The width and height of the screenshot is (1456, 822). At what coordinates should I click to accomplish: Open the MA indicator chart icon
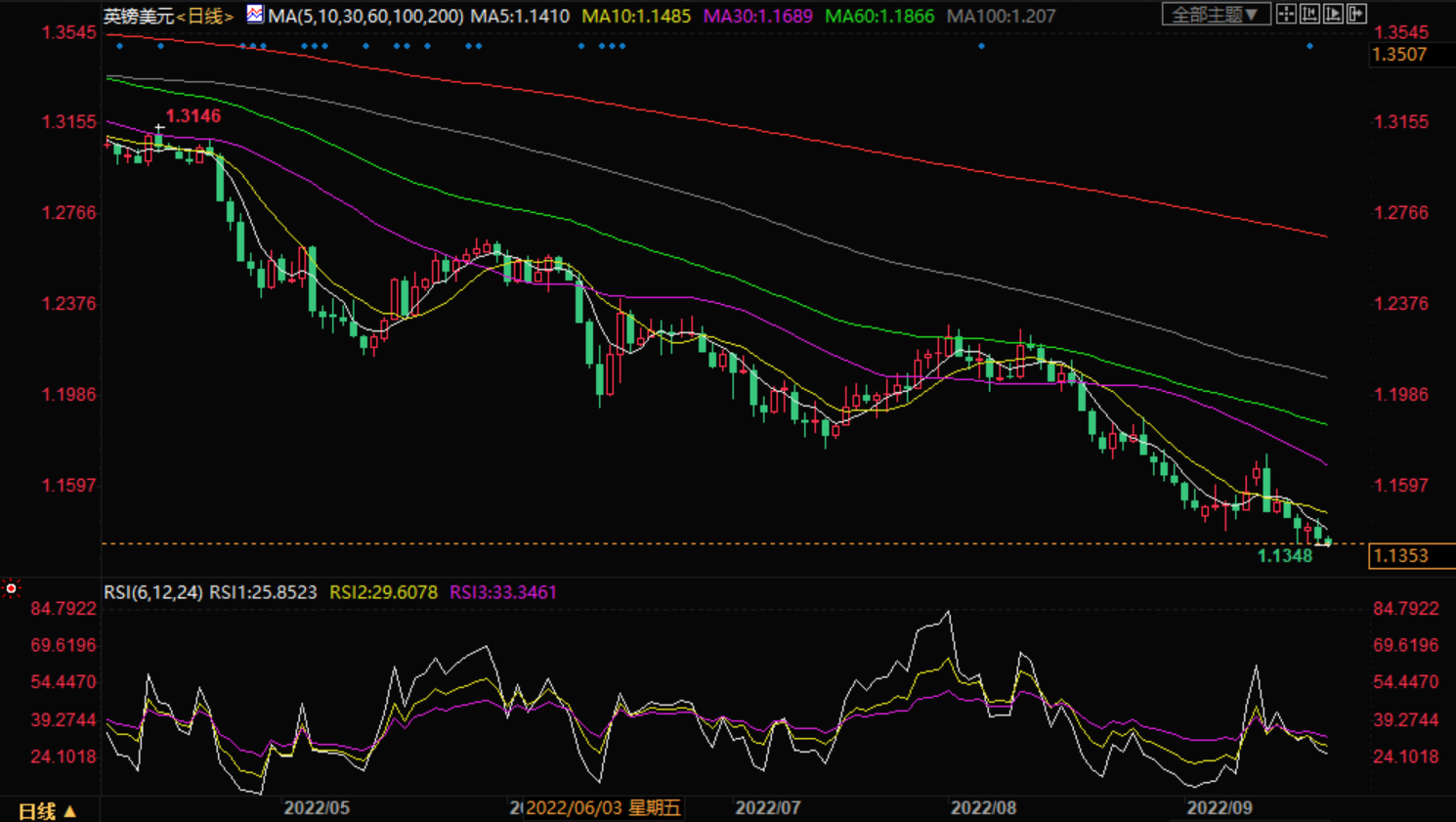click(x=255, y=15)
